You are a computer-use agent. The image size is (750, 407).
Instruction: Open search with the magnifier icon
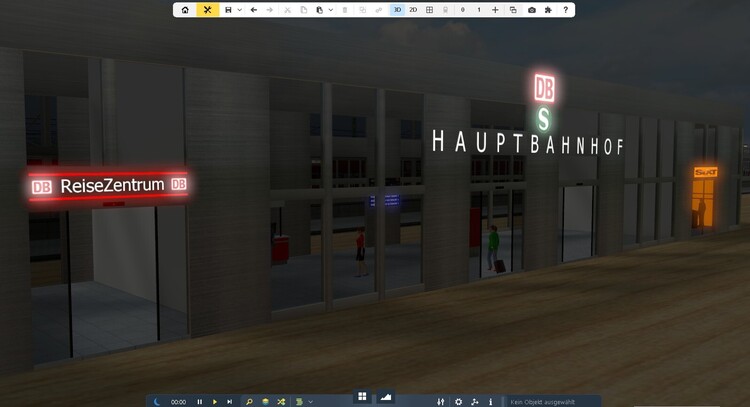(x=249, y=402)
